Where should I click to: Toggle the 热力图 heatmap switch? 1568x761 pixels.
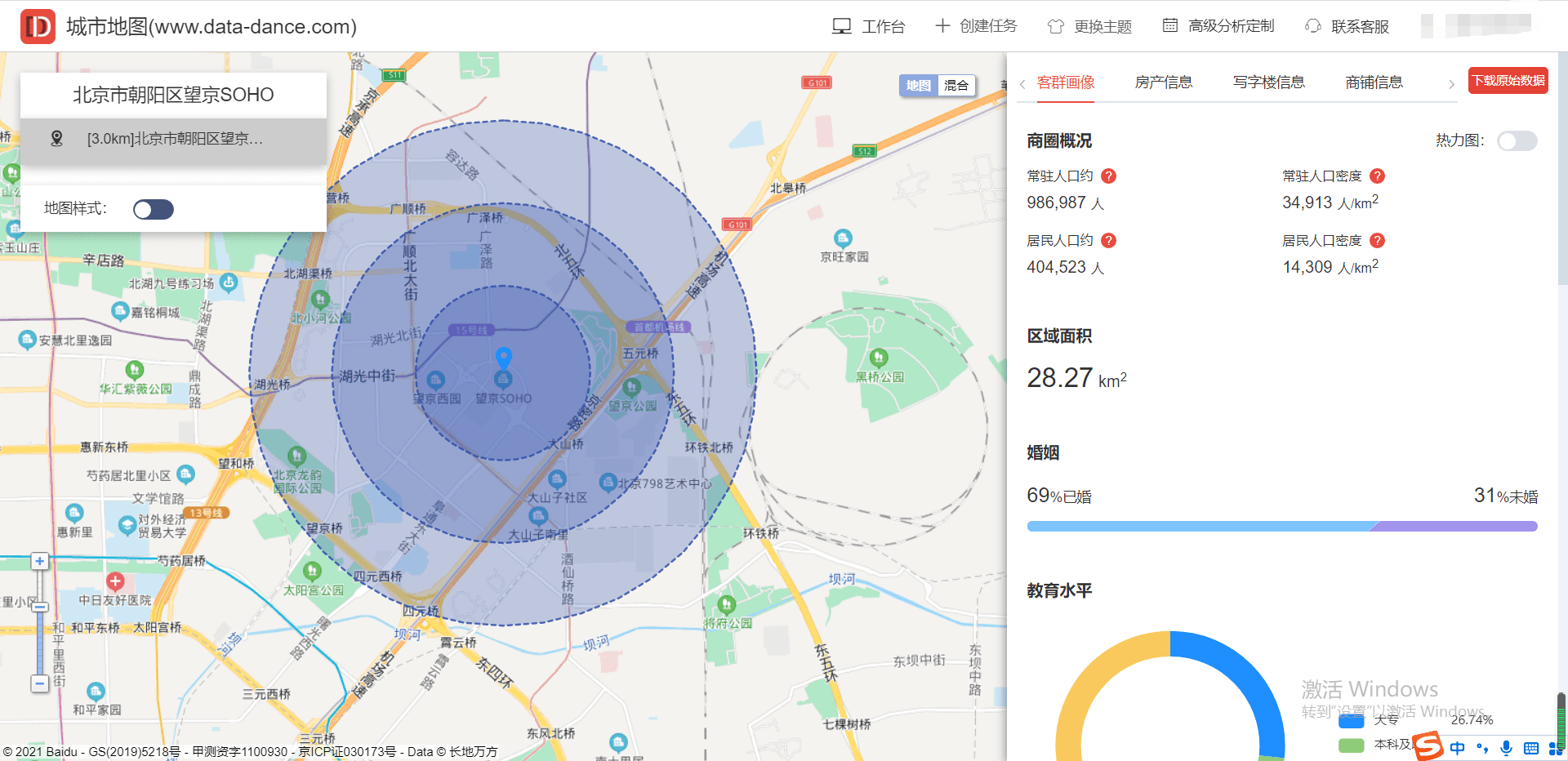[x=1517, y=141]
